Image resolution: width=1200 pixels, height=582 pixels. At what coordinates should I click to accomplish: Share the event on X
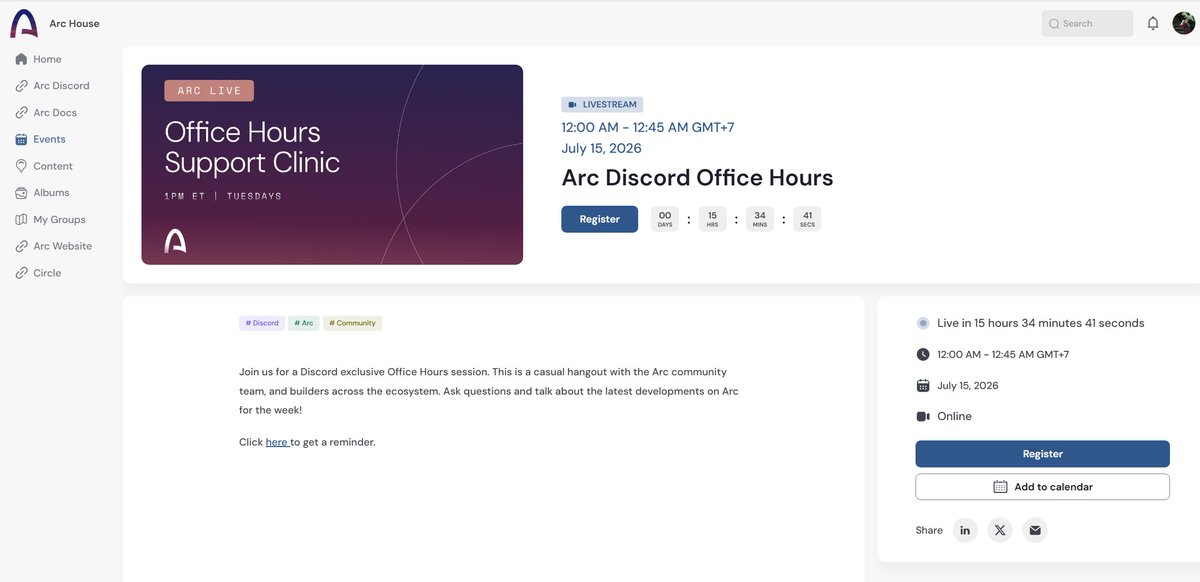1000,530
